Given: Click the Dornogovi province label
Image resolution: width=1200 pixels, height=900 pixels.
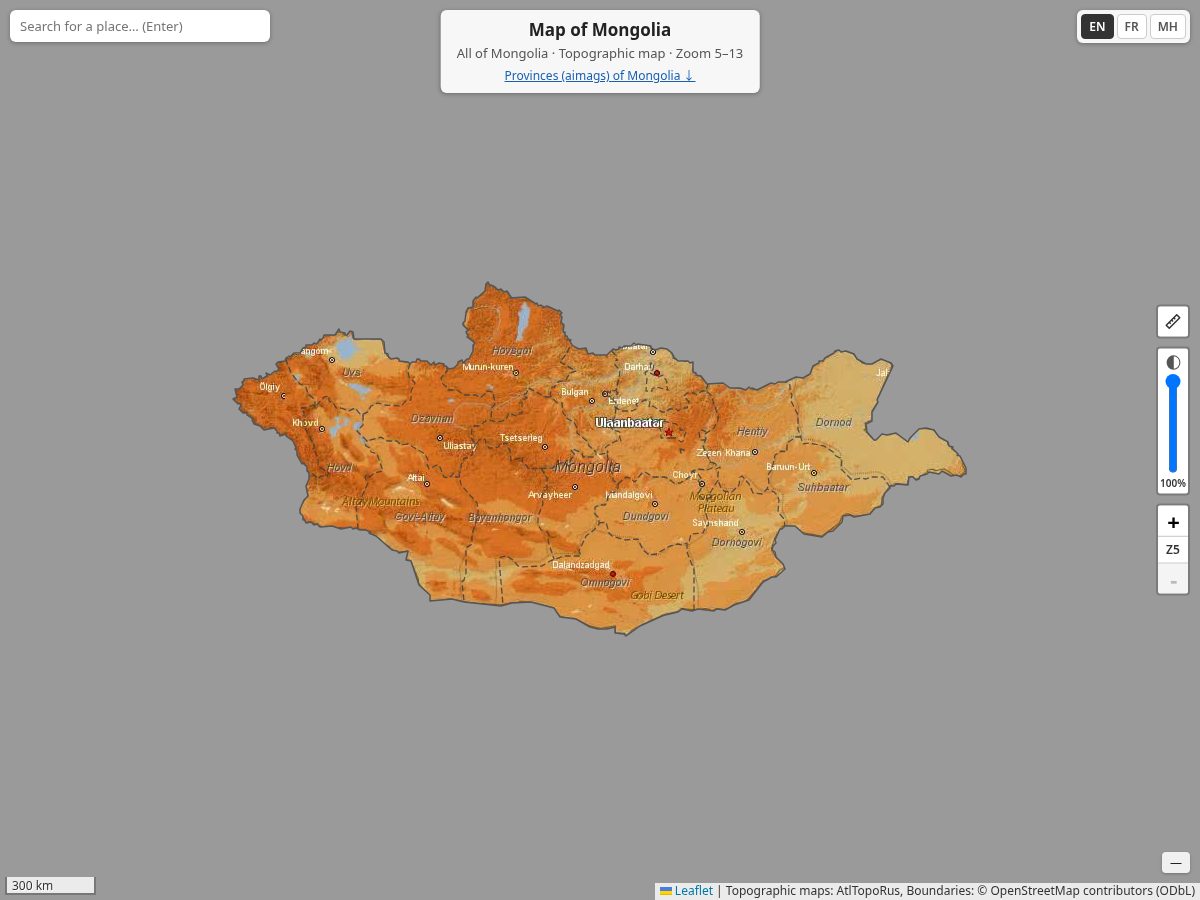Looking at the screenshot, I should click(x=737, y=542).
